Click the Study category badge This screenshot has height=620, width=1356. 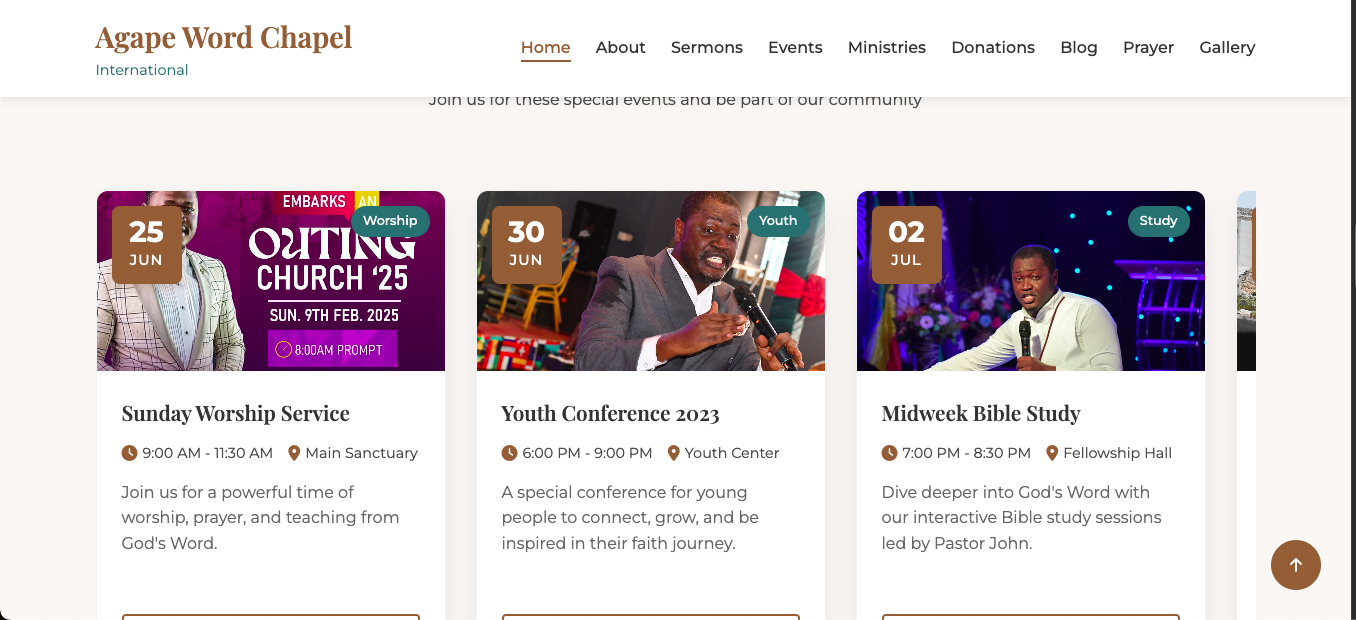[x=1158, y=221]
